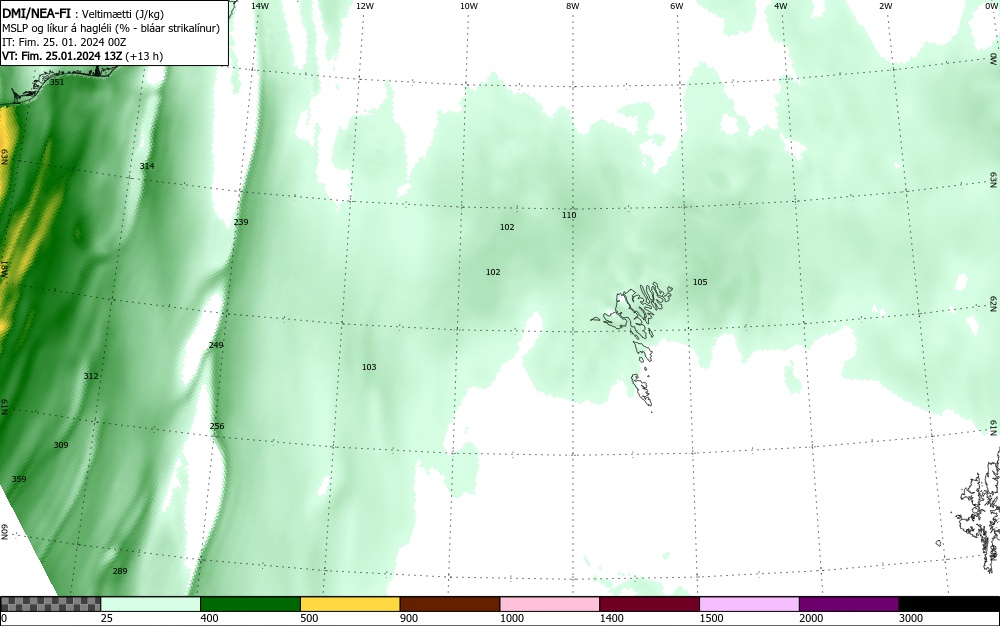1000x626 pixels.
Task: Click the legend value label 1000
Action: 512,618
